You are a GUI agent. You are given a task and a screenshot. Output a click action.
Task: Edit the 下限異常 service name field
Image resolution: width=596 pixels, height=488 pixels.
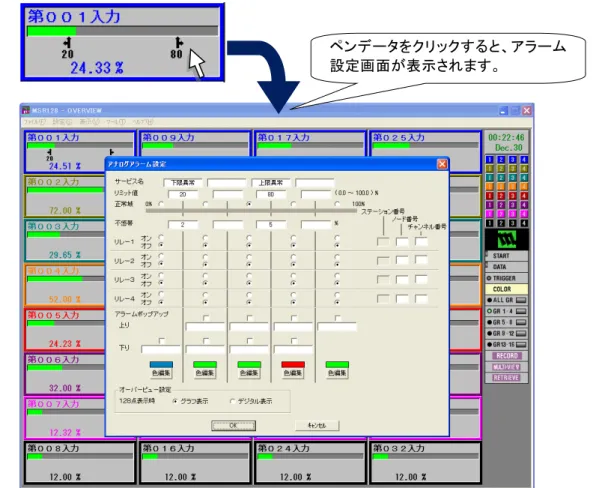click(183, 183)
